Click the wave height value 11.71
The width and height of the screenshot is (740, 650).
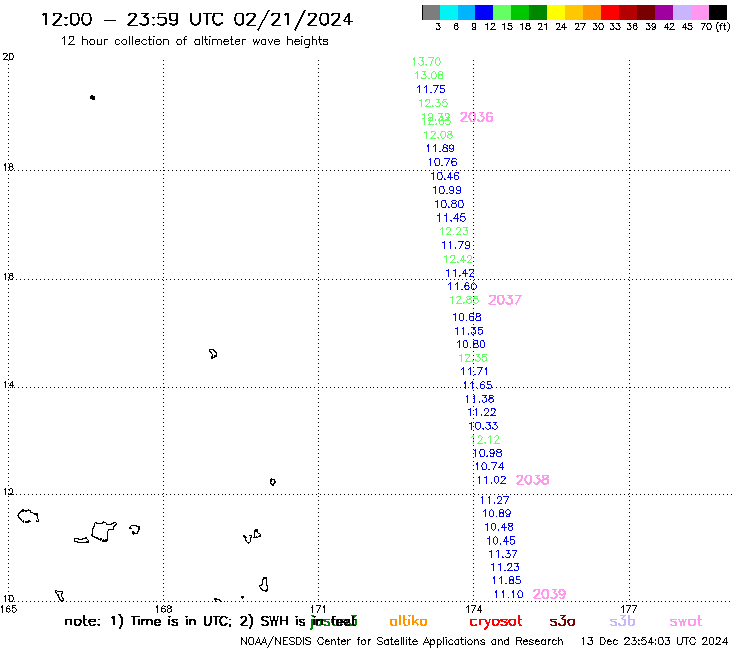pyautogui.click(x=474, y=371)
